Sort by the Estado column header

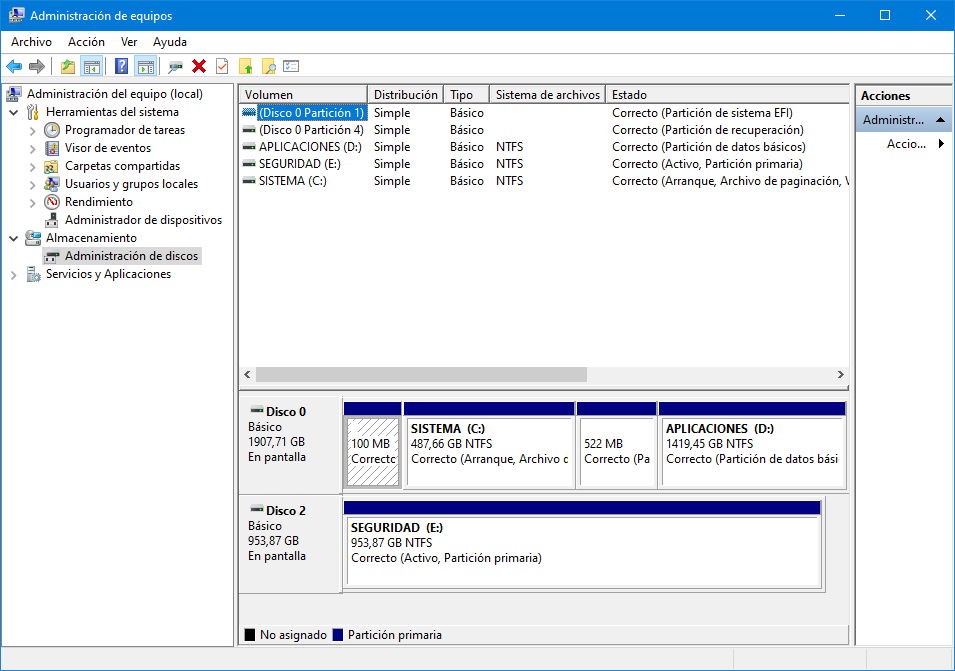[x=727, y=94]
